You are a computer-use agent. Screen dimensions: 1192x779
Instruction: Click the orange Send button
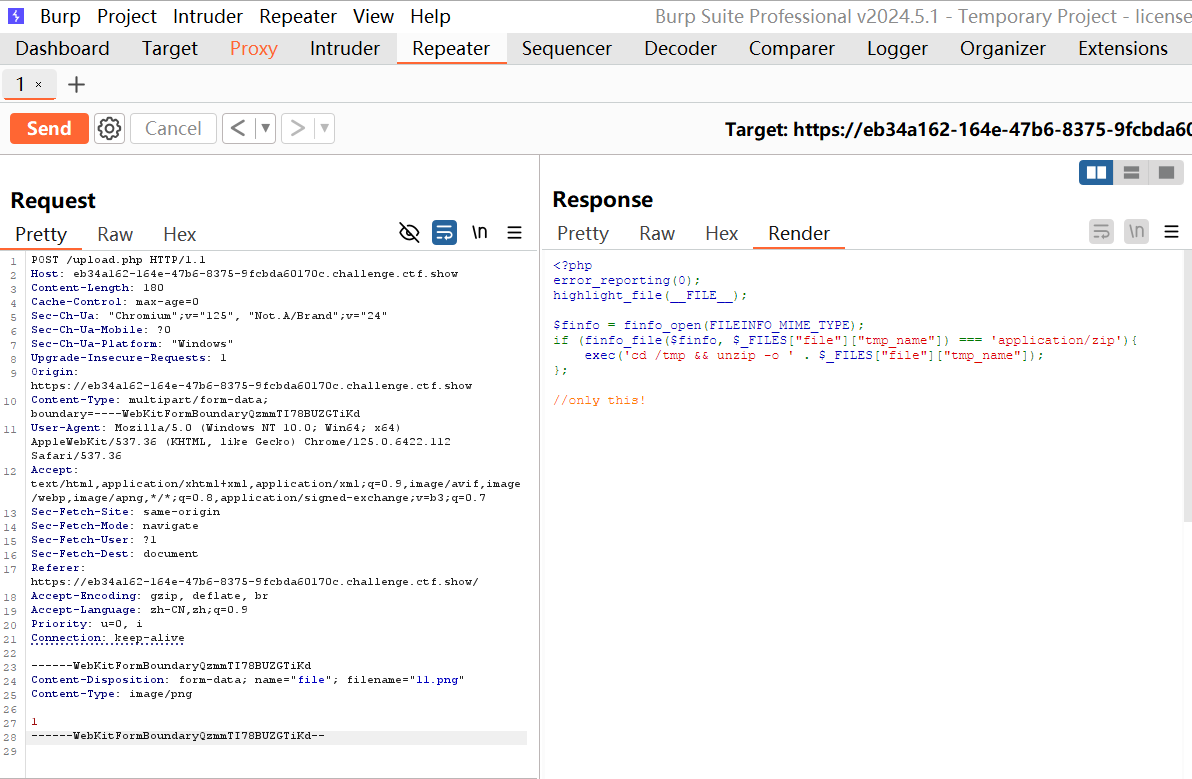pos(49,128)
